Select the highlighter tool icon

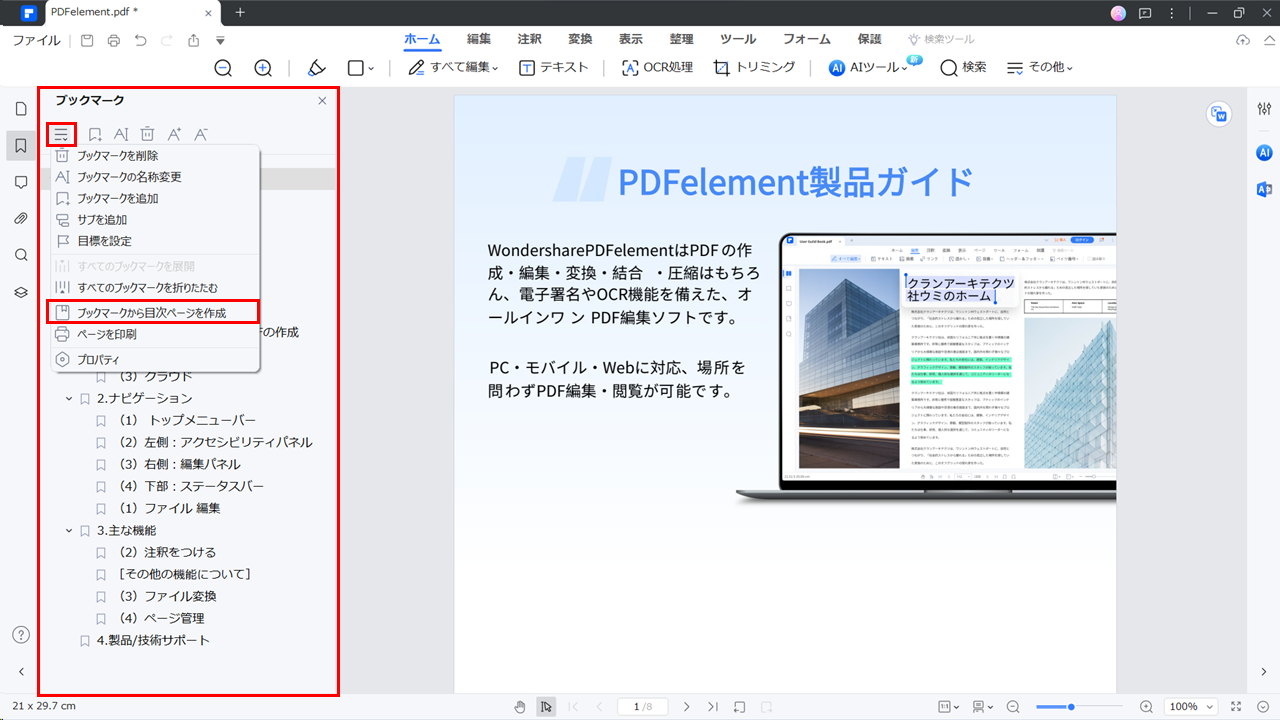[x=316, y=68]
